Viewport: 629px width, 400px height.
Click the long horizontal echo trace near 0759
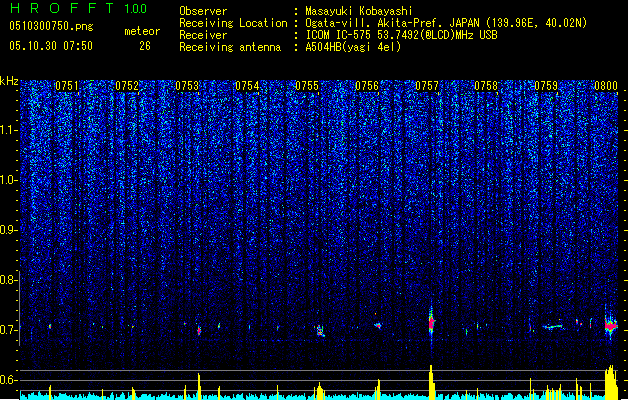pos(554,327)
